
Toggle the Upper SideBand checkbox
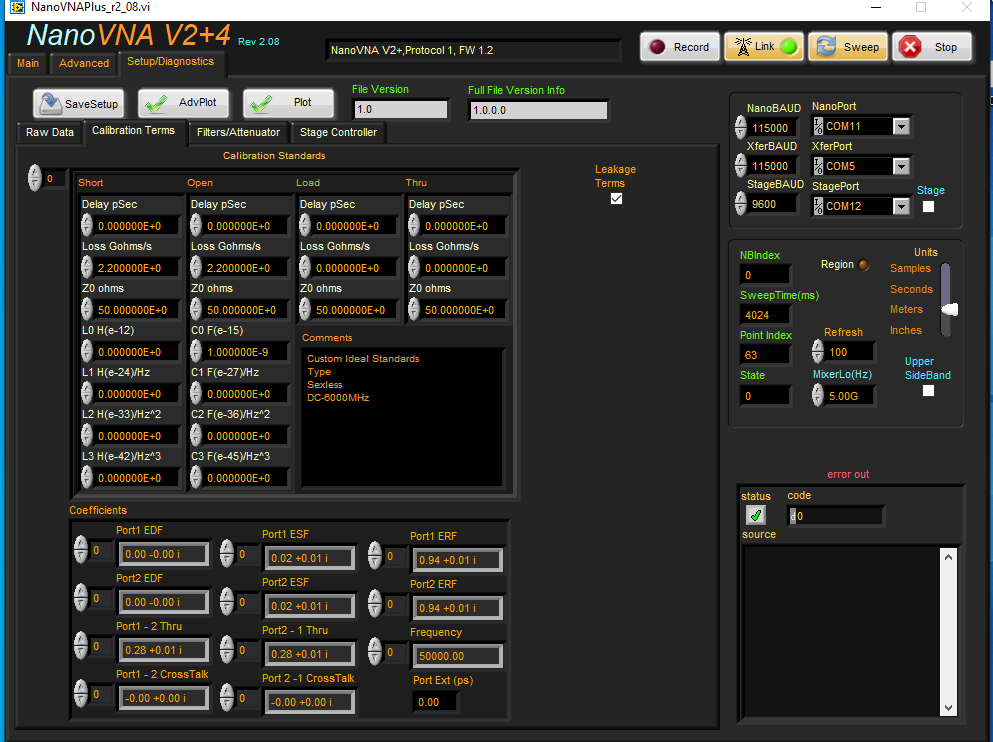[x=928, y=391]
